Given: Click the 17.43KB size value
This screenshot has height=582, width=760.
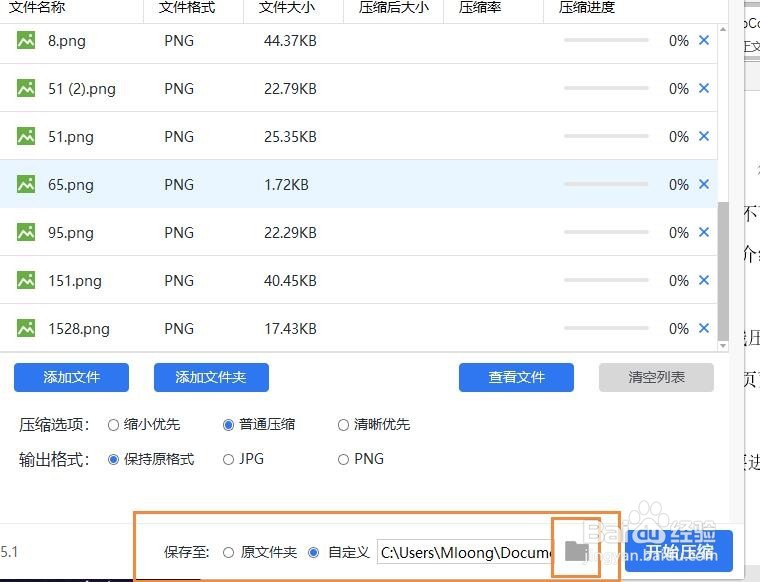Looking at the screenshot, I should 290,329.
